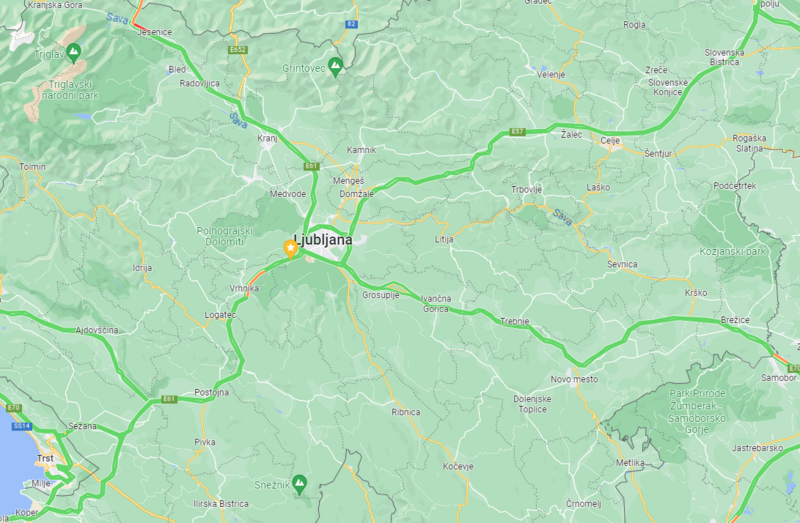Image resolution: width=800 pixels, height=523 pixels.
Task: Select the Kozjanski park label
Action: click(x=733, y=252)
